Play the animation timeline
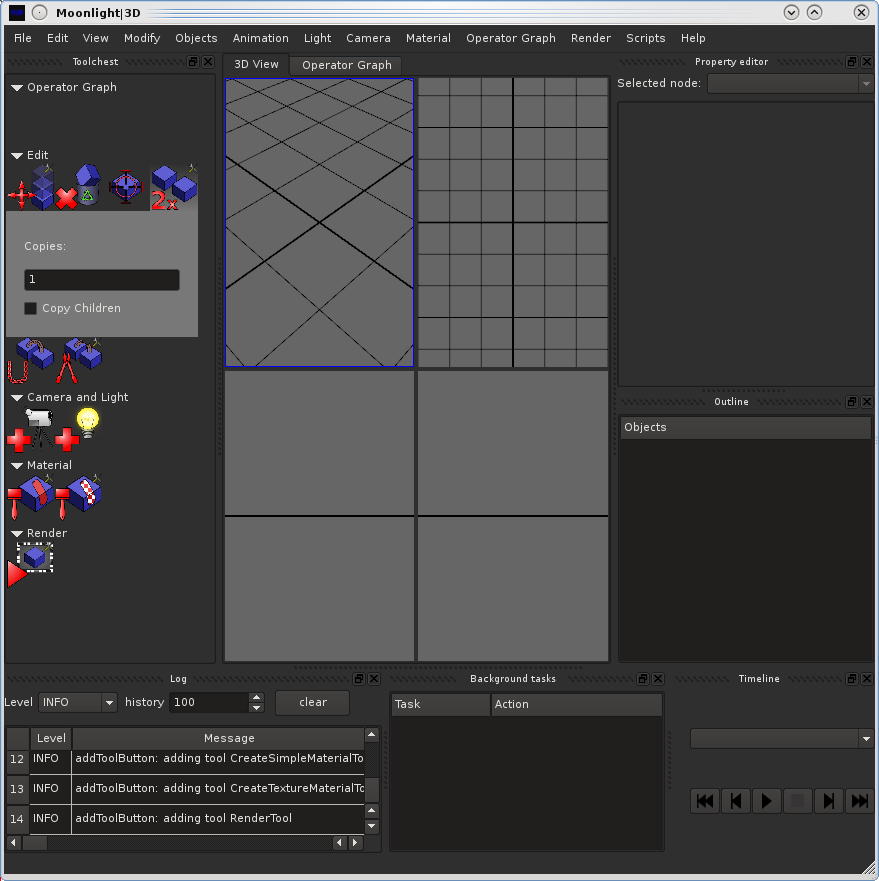This screenshot has height=881, width=879. pos(767,801)
